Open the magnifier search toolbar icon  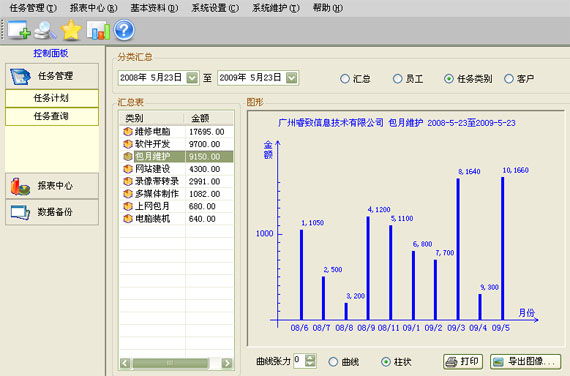tap(45, 30)
